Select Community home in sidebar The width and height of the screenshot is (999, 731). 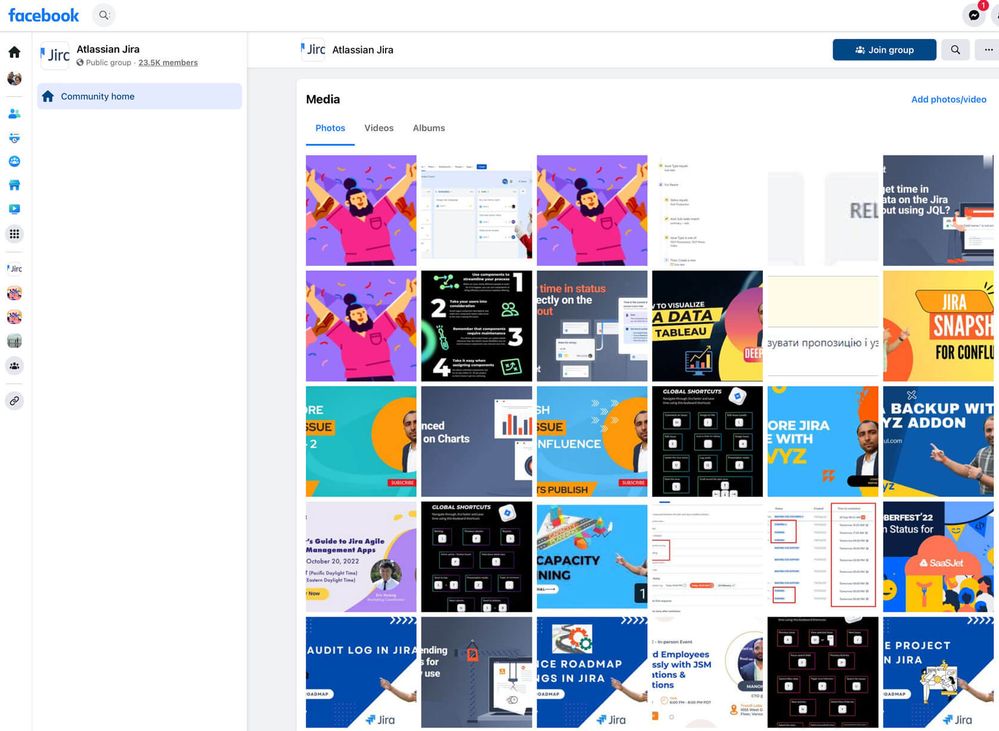click(140, 96)
